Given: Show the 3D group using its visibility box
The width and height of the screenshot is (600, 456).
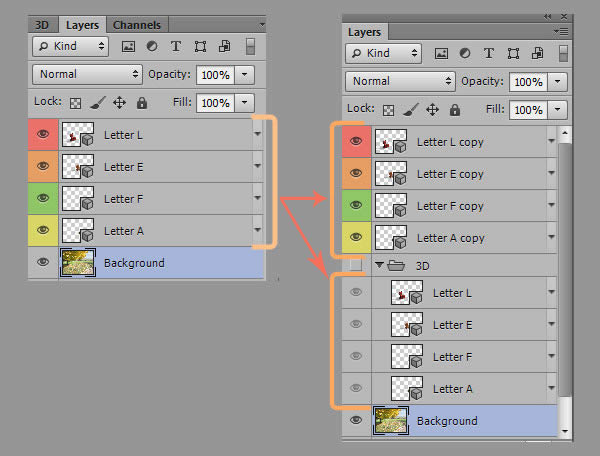Looking at the screenshot, I should tap(355, 264).
